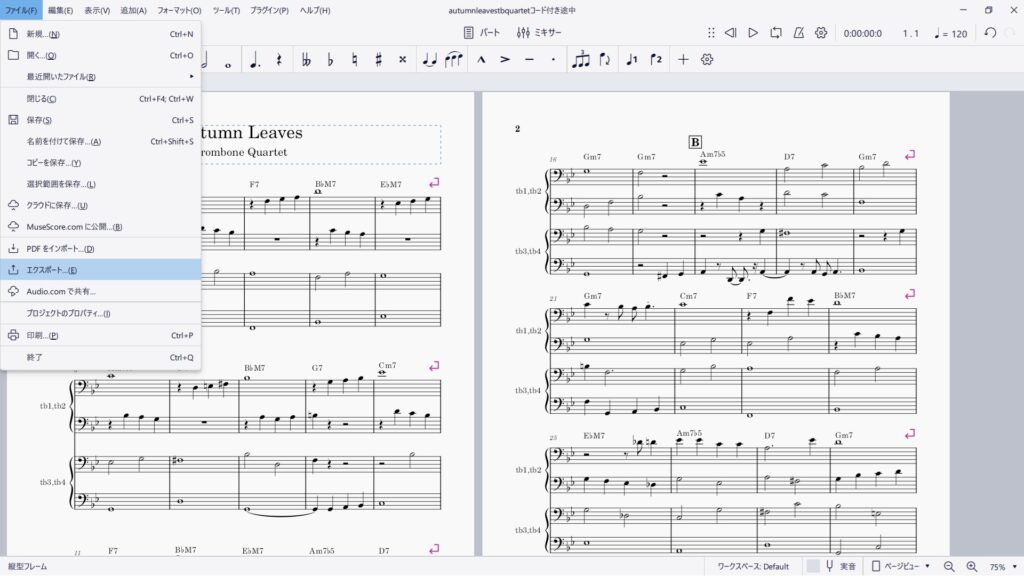
Task: Click the tie note icon
Action: point(430,60)
